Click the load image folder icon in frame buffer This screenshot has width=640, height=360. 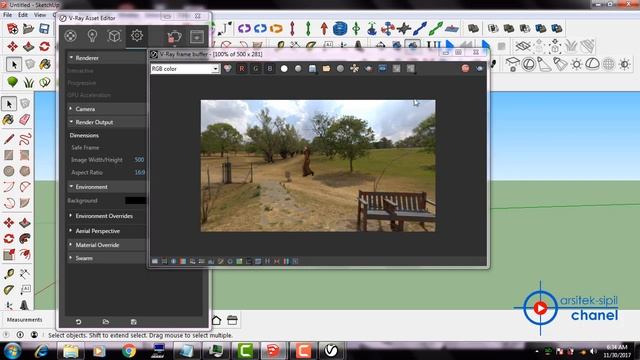(x=326, y=69)
